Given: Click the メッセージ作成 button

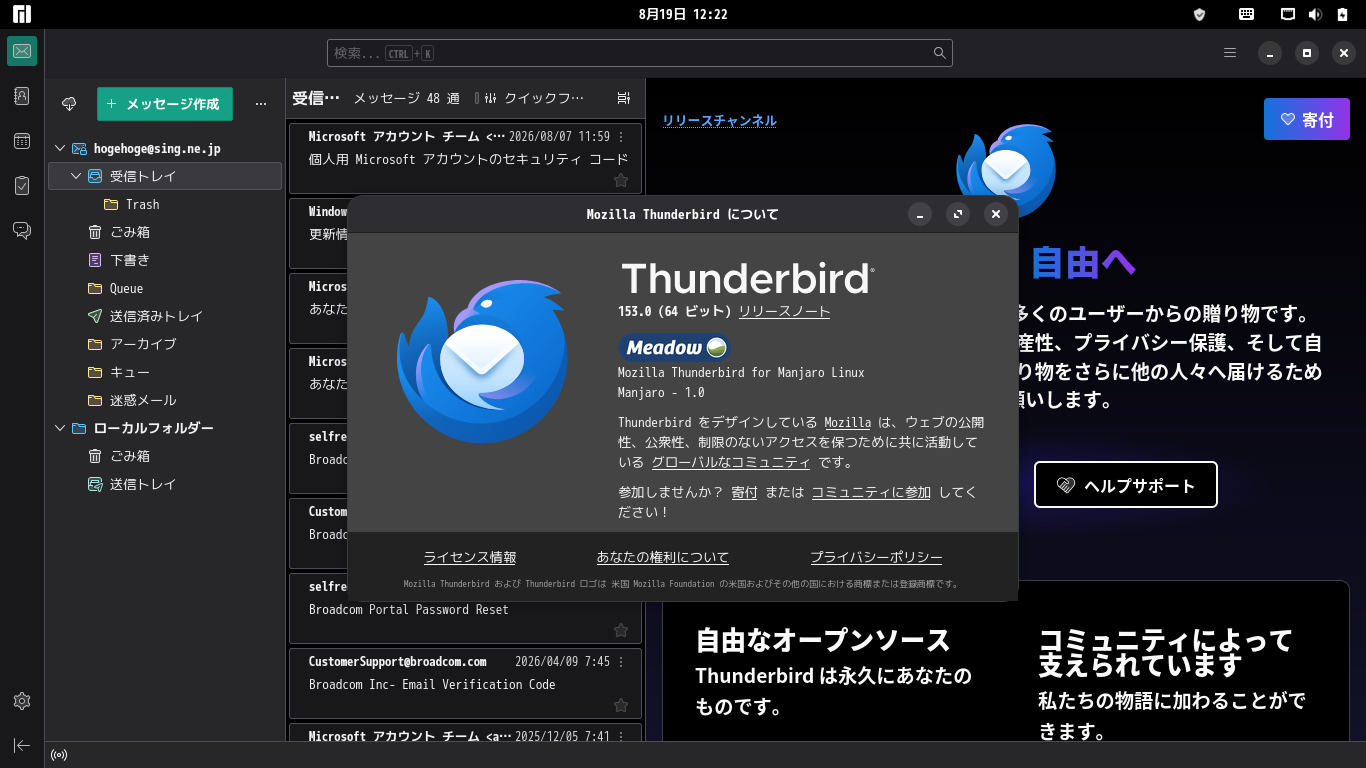Looking at the screenshot, I should coord(165,104).
